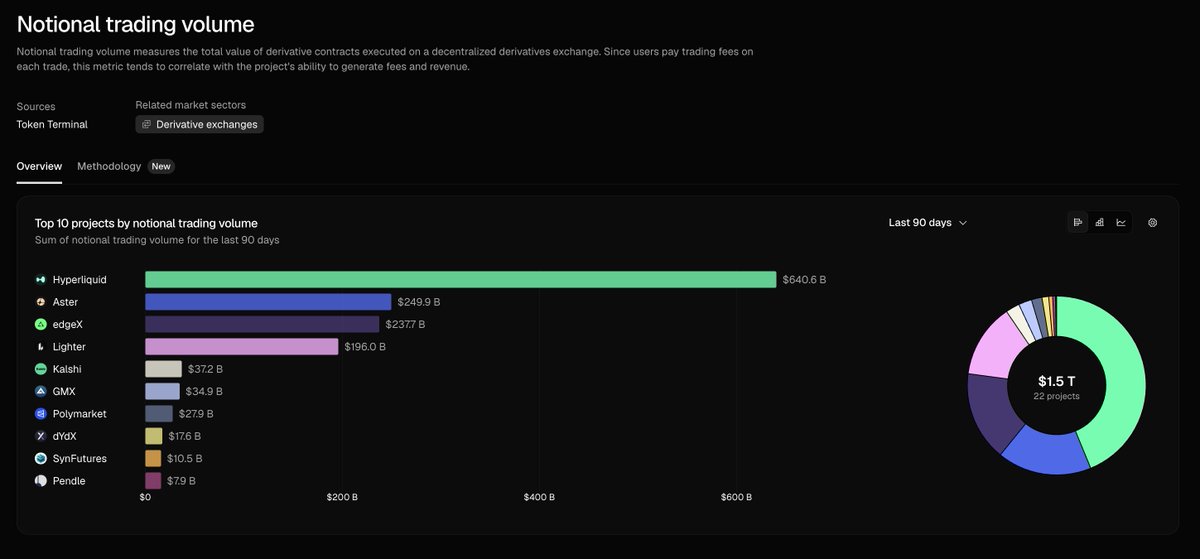
Task: Click the orange SynFutures bar
Action: [153, 458]
